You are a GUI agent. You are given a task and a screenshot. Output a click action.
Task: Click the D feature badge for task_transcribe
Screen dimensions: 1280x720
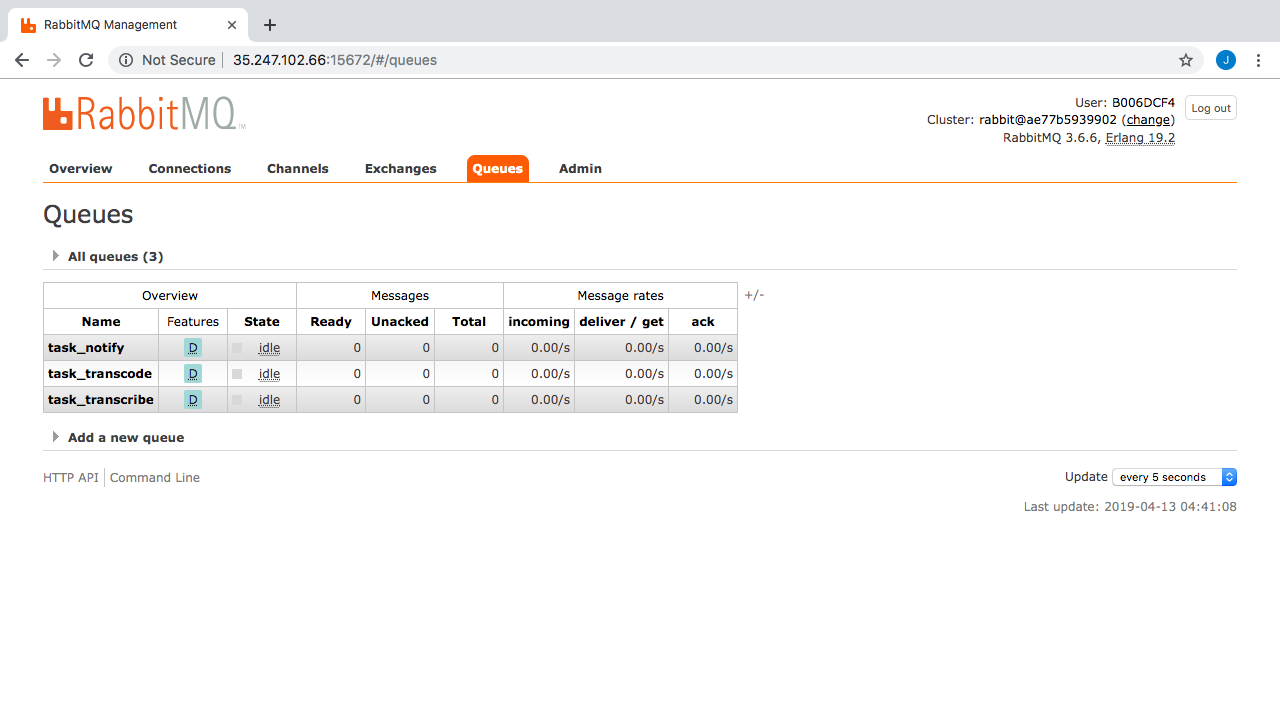point(193,400)
